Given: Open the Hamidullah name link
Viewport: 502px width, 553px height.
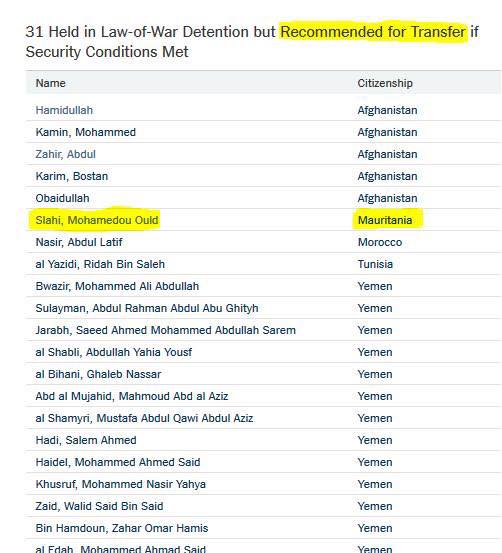Looking at the screenshot, I should pyautogui.click(x=64, y=110).
